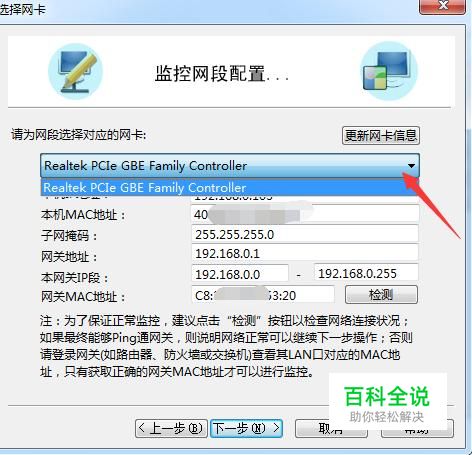The image size is (472, 455).
Task: Click the 网关地址 field showing 192.168.0.1
Action: click(305, 253)
